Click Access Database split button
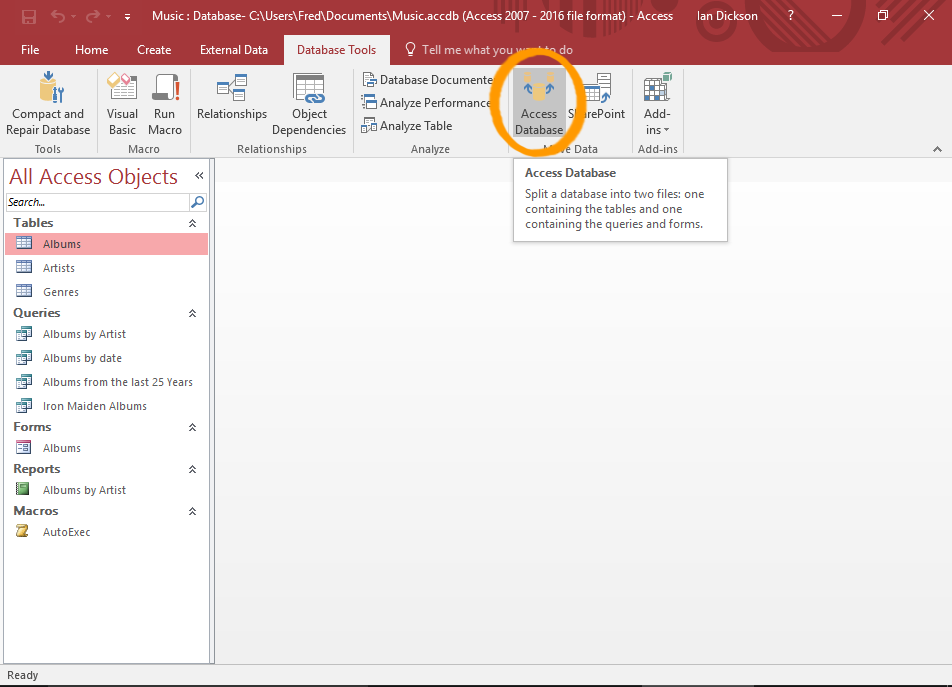 click(539, 103)
